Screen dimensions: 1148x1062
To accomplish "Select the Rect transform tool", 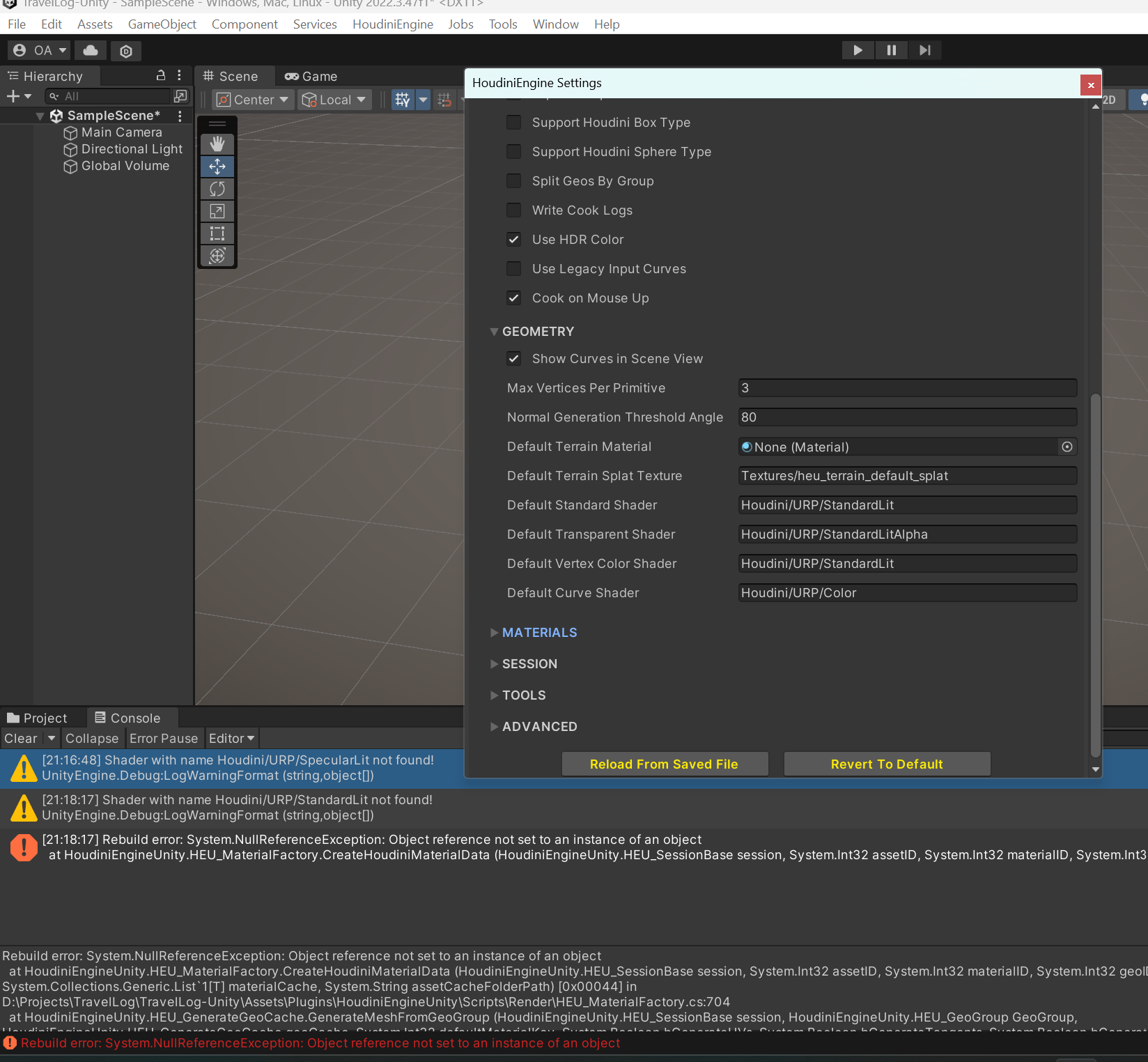I will (217, 233).
